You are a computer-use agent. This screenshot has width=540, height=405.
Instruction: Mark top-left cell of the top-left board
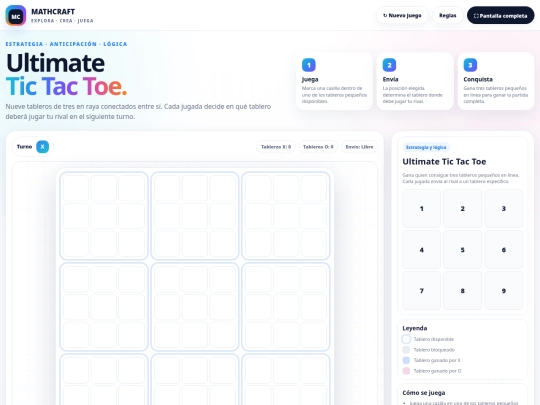point(76,188)
